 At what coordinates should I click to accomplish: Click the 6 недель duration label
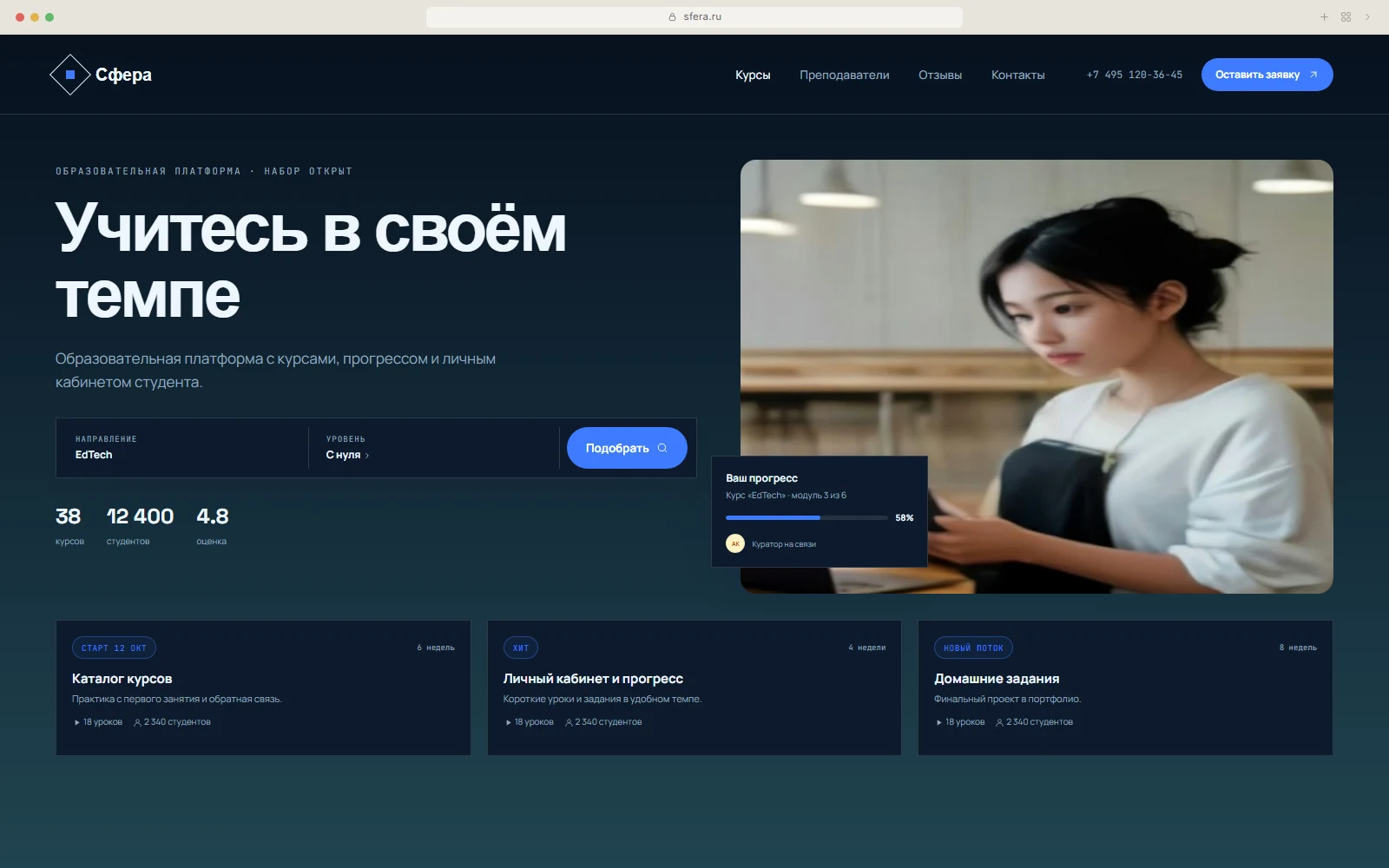(436, 648)
